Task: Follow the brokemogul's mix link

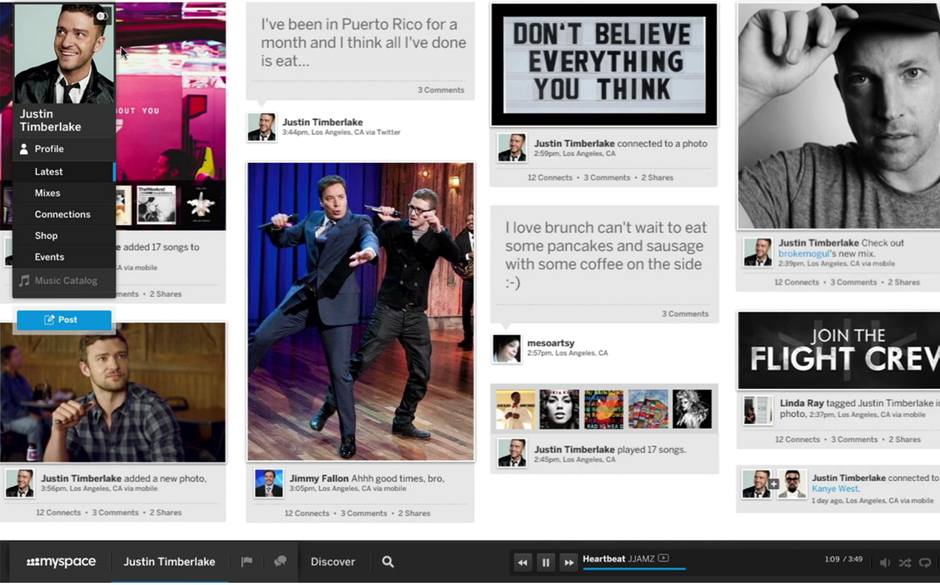Action: coord(806,254)
